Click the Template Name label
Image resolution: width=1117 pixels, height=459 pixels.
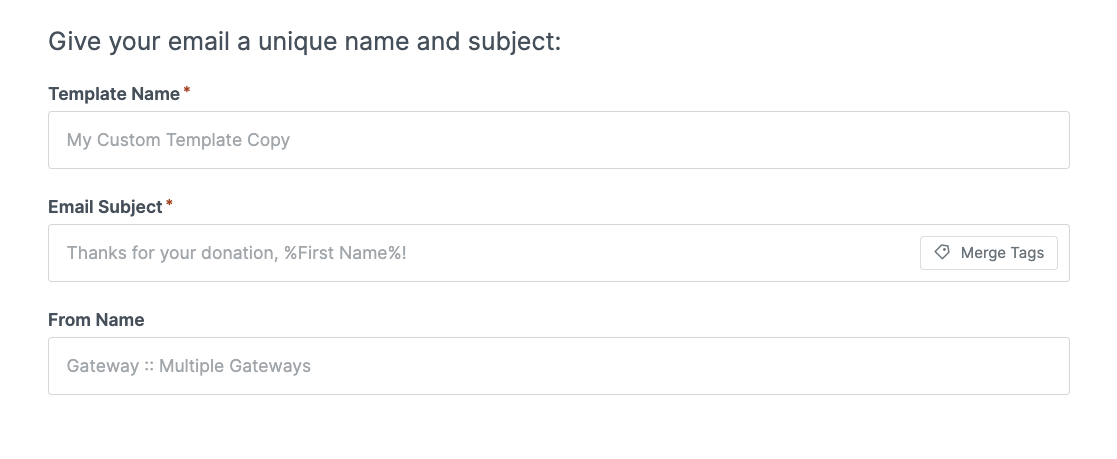pyautogui.click(x=114, y=94)
